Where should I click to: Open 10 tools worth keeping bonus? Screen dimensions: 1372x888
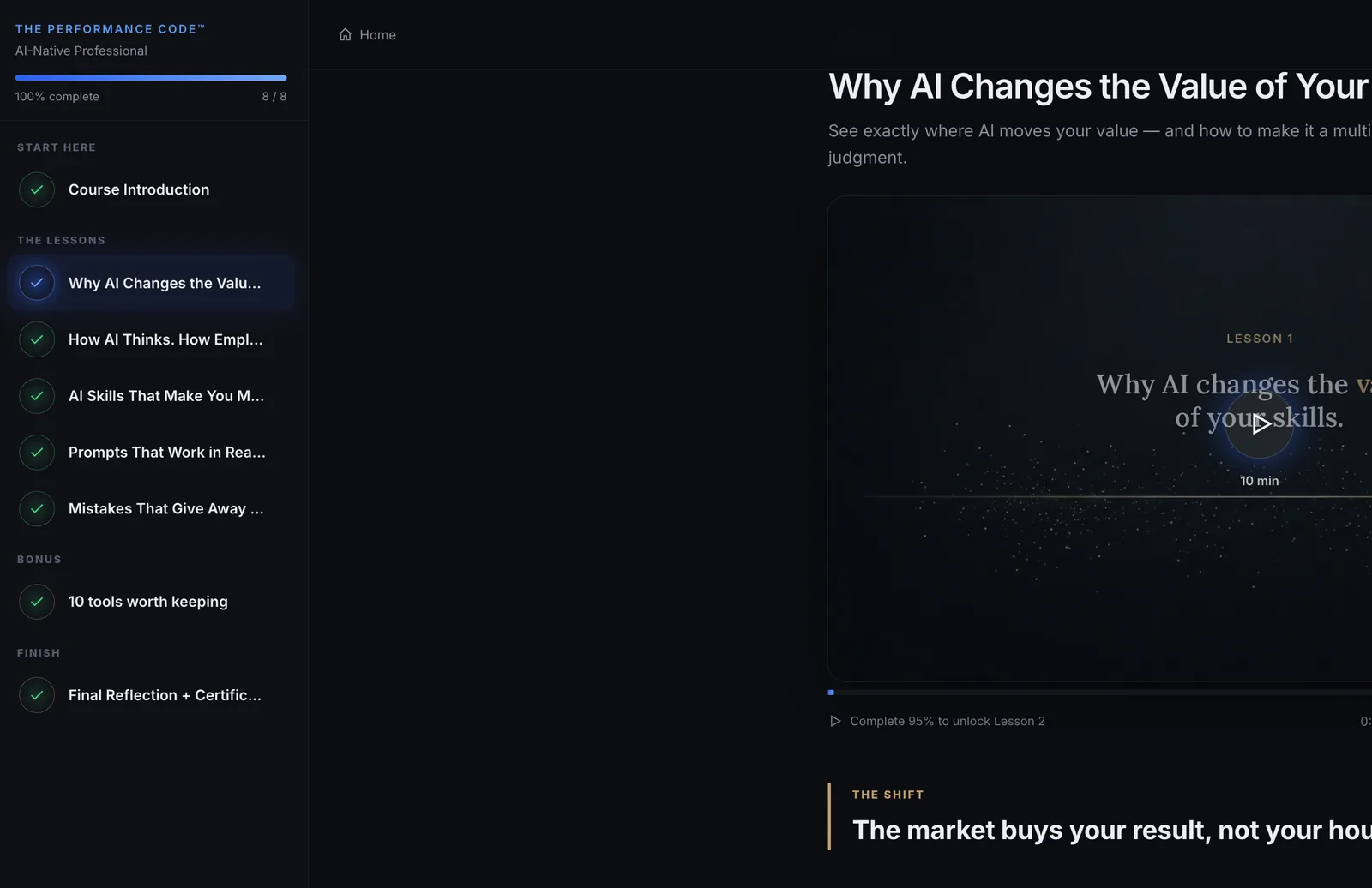[151, 602]
